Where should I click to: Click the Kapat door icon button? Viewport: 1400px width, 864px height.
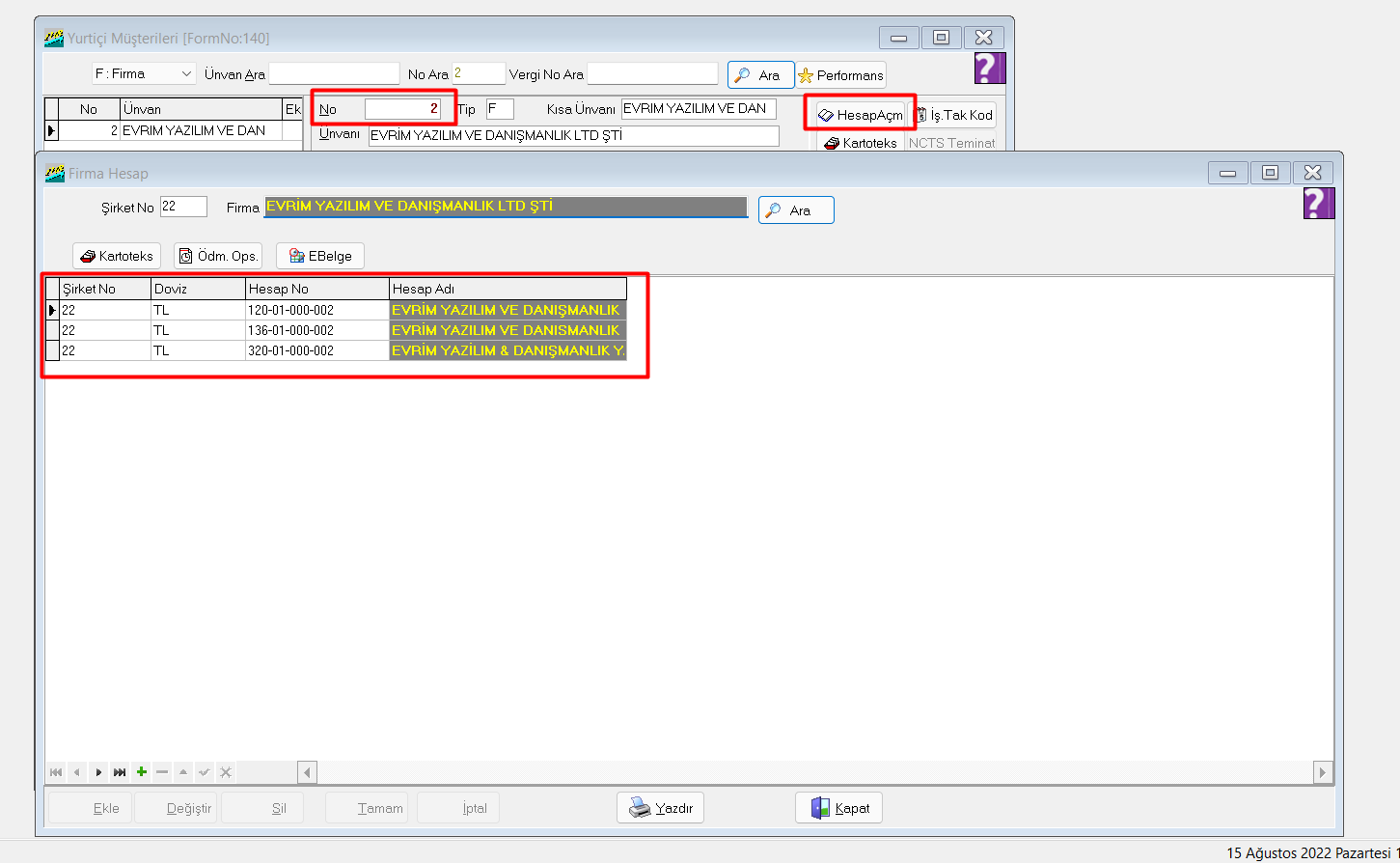tap(839, 808)
